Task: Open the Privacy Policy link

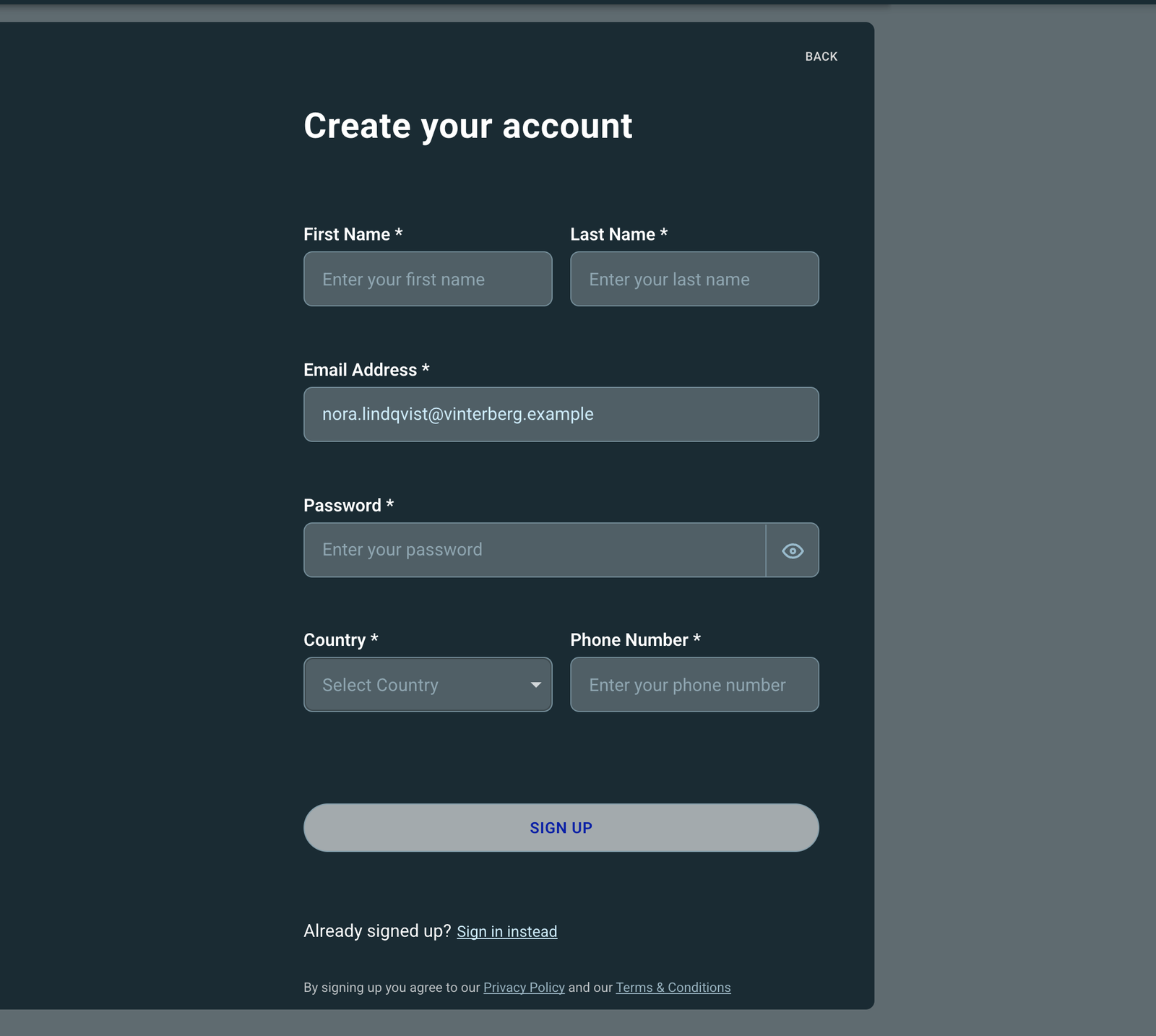Action: point(524,988)
